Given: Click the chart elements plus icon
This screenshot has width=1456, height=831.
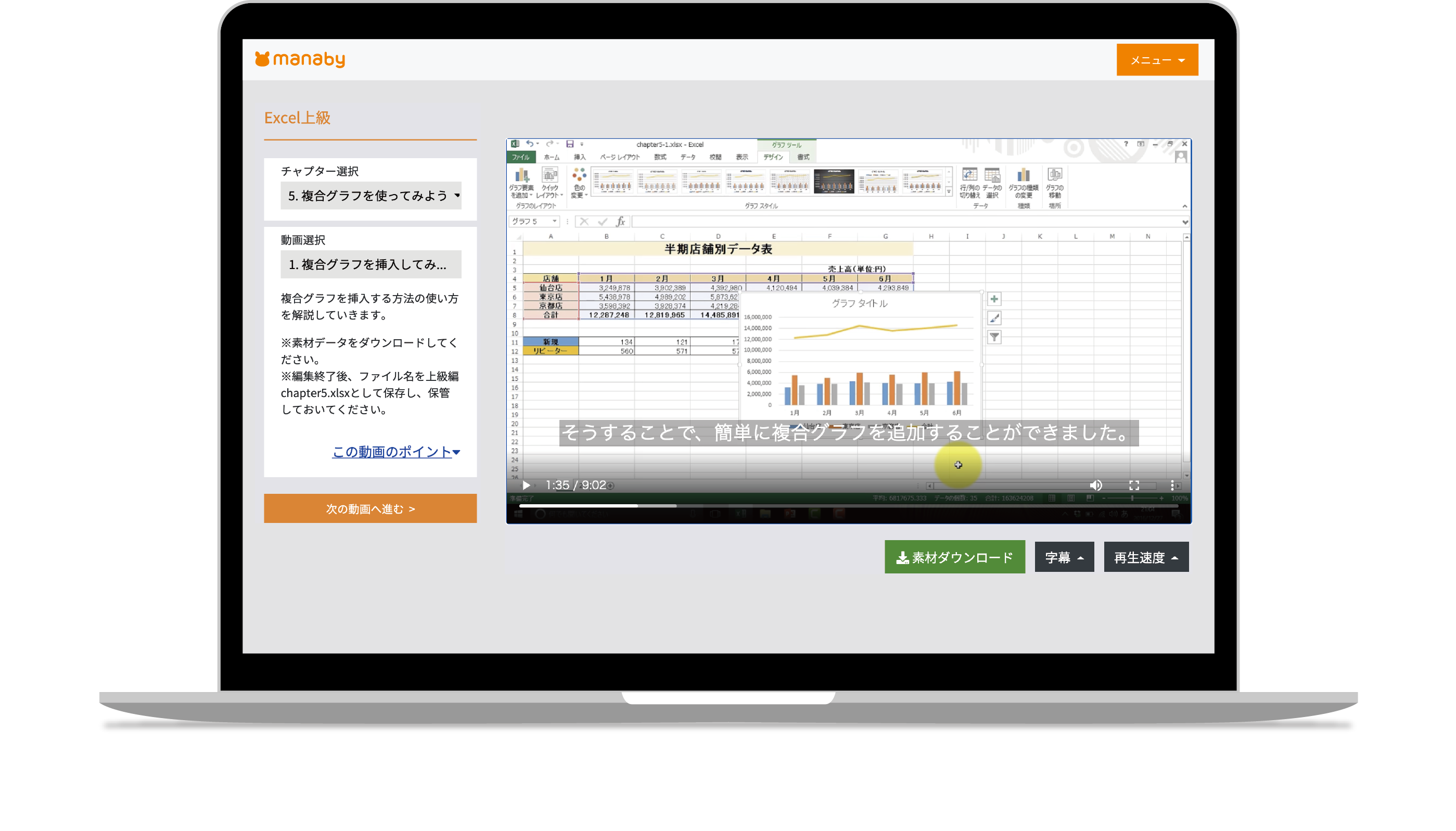Looking at the screenshot, I should 994,299.
